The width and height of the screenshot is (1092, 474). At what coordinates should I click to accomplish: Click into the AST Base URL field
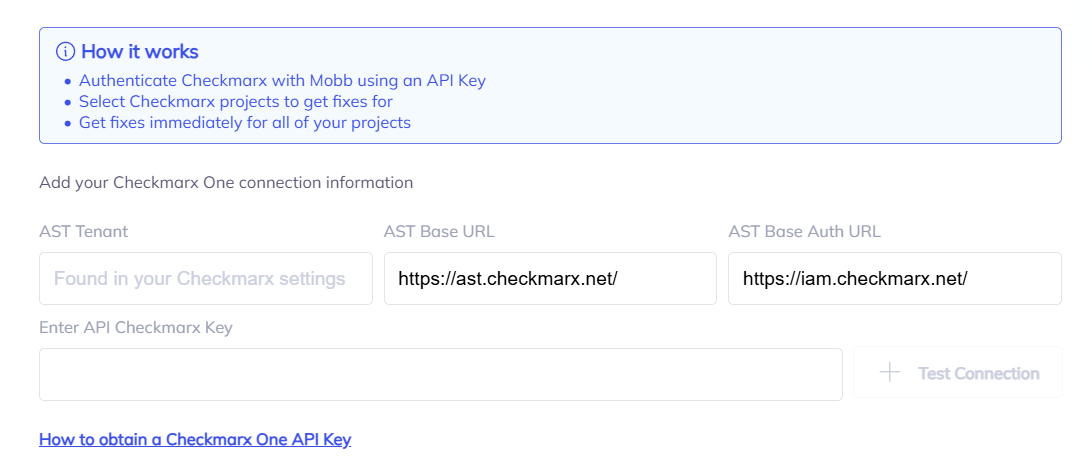[550, 278]
